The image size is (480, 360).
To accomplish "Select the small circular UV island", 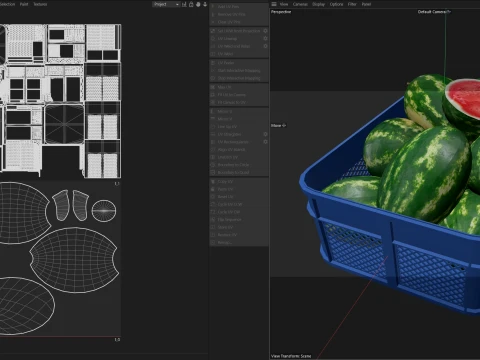I will tap(104, 211).
